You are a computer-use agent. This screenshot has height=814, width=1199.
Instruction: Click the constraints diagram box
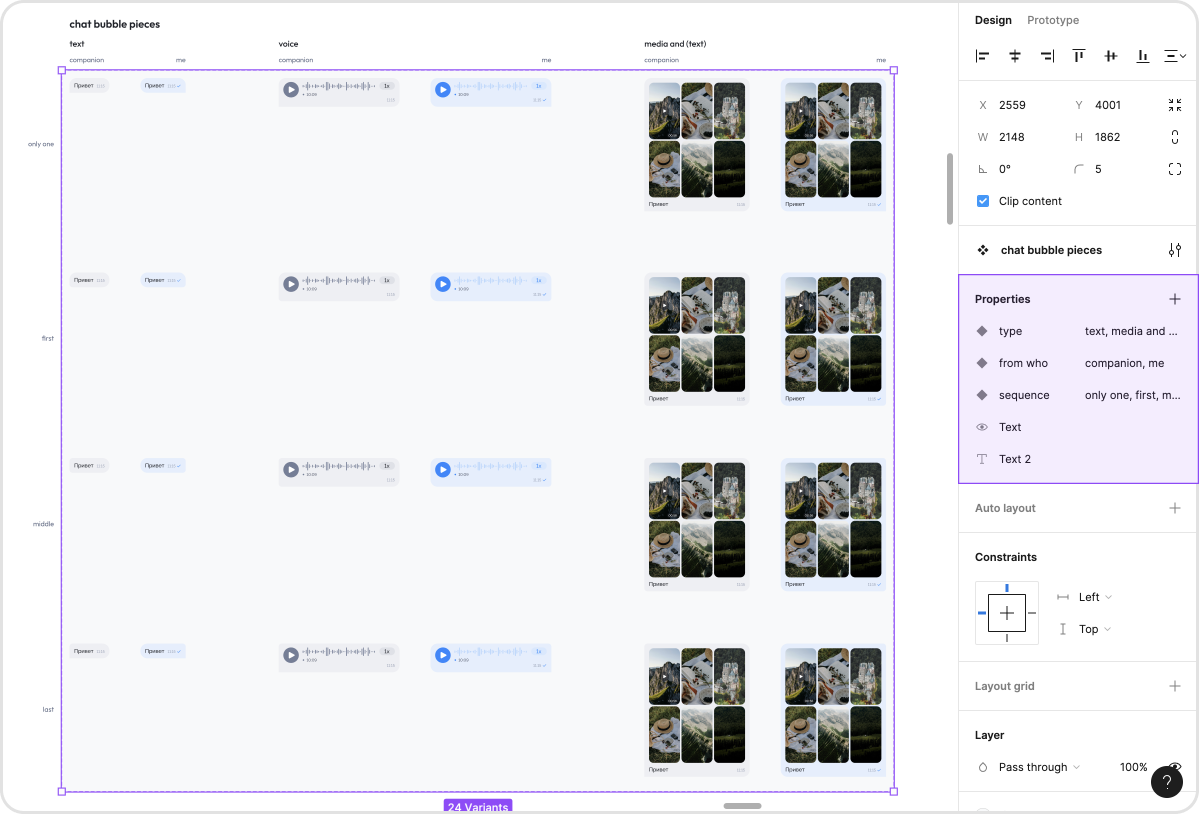click(x=1006, y=613)
